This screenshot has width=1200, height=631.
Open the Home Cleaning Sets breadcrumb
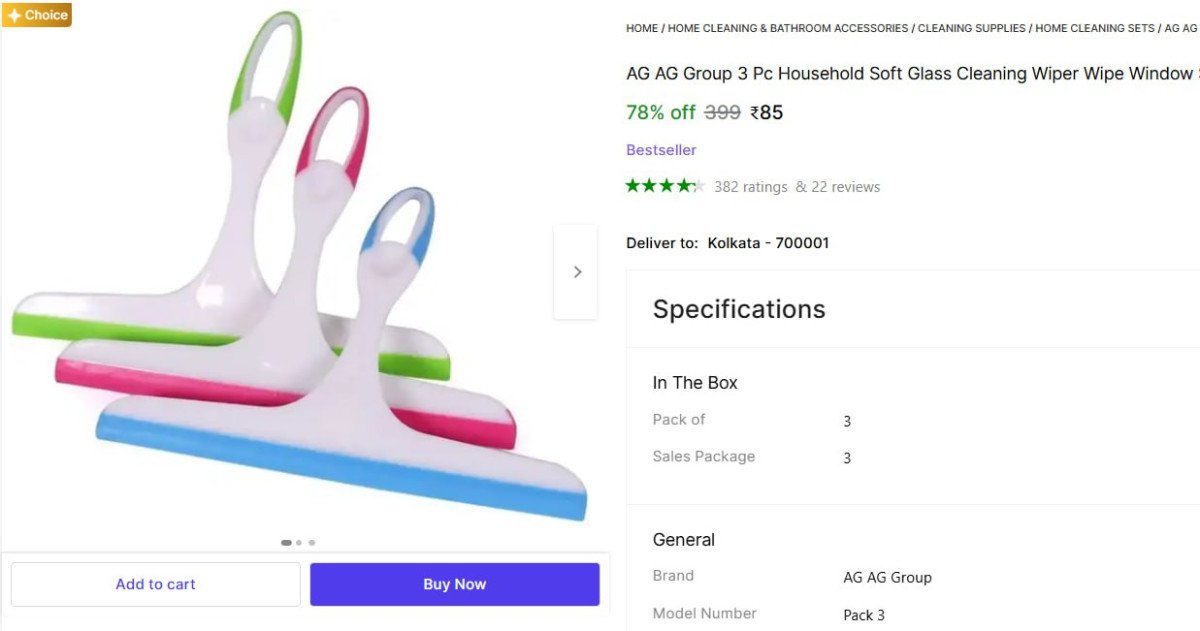[x=1095, y=28]
